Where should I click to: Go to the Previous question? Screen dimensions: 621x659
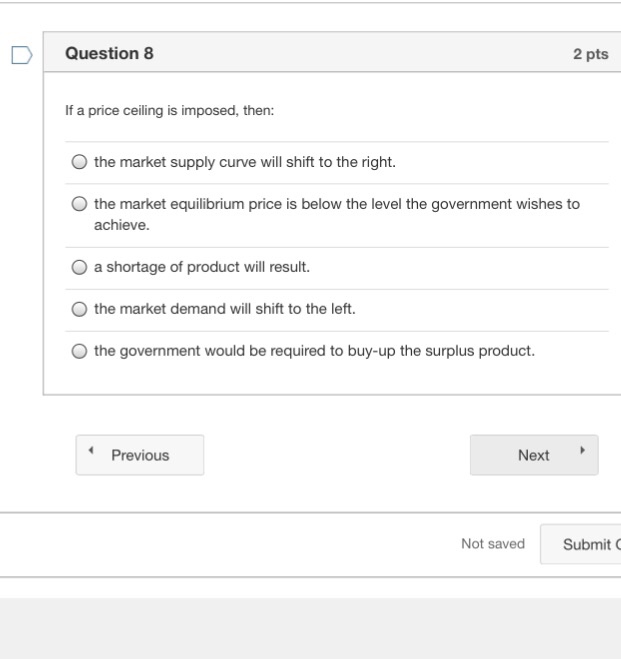click(140, 455)
